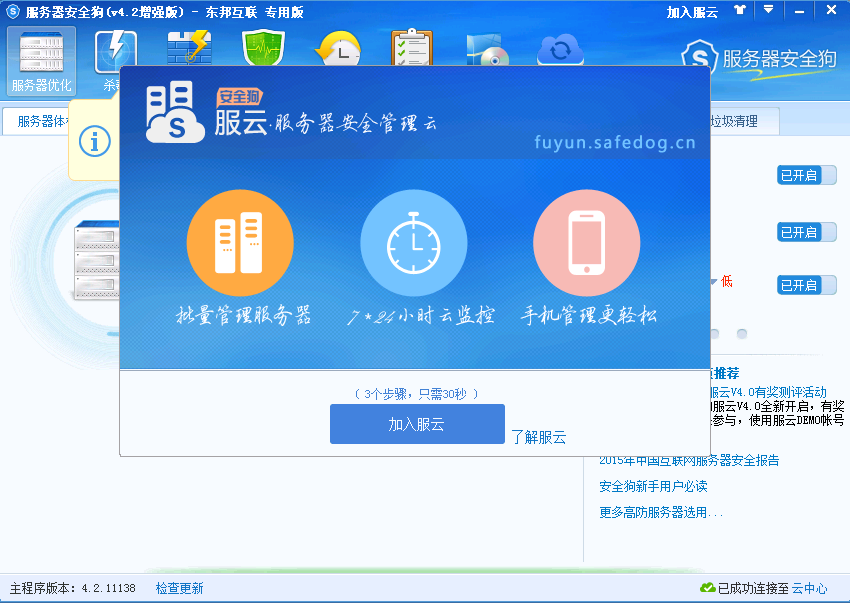Click the server rack image behind the popup
The width and height of the screenshot is (850, 603).
(96, 260)
